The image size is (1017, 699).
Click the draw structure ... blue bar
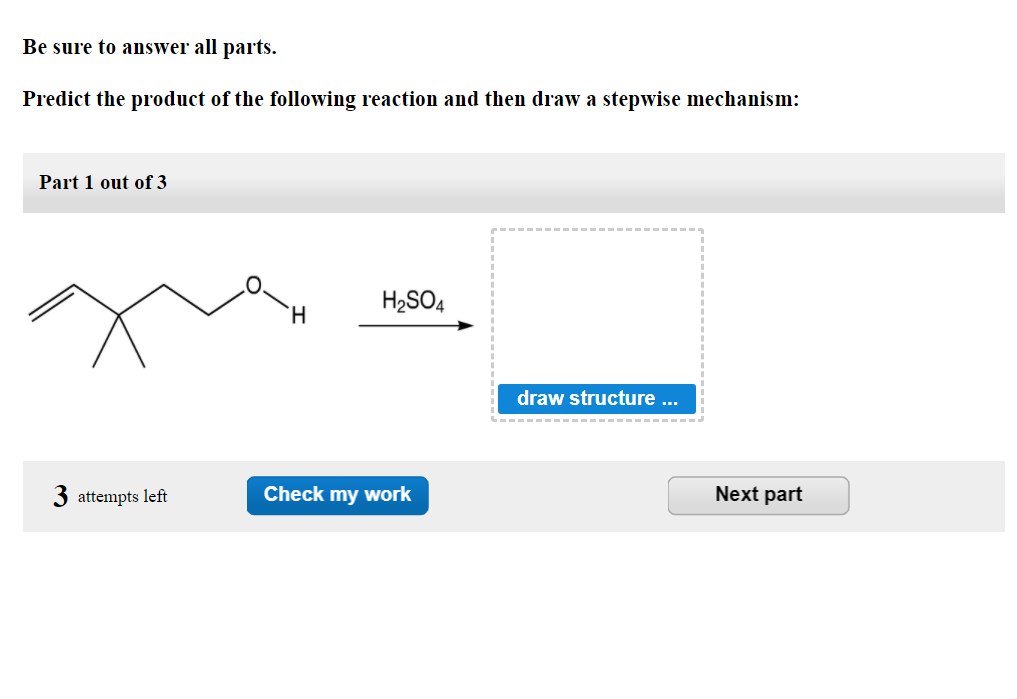point(597,398)
